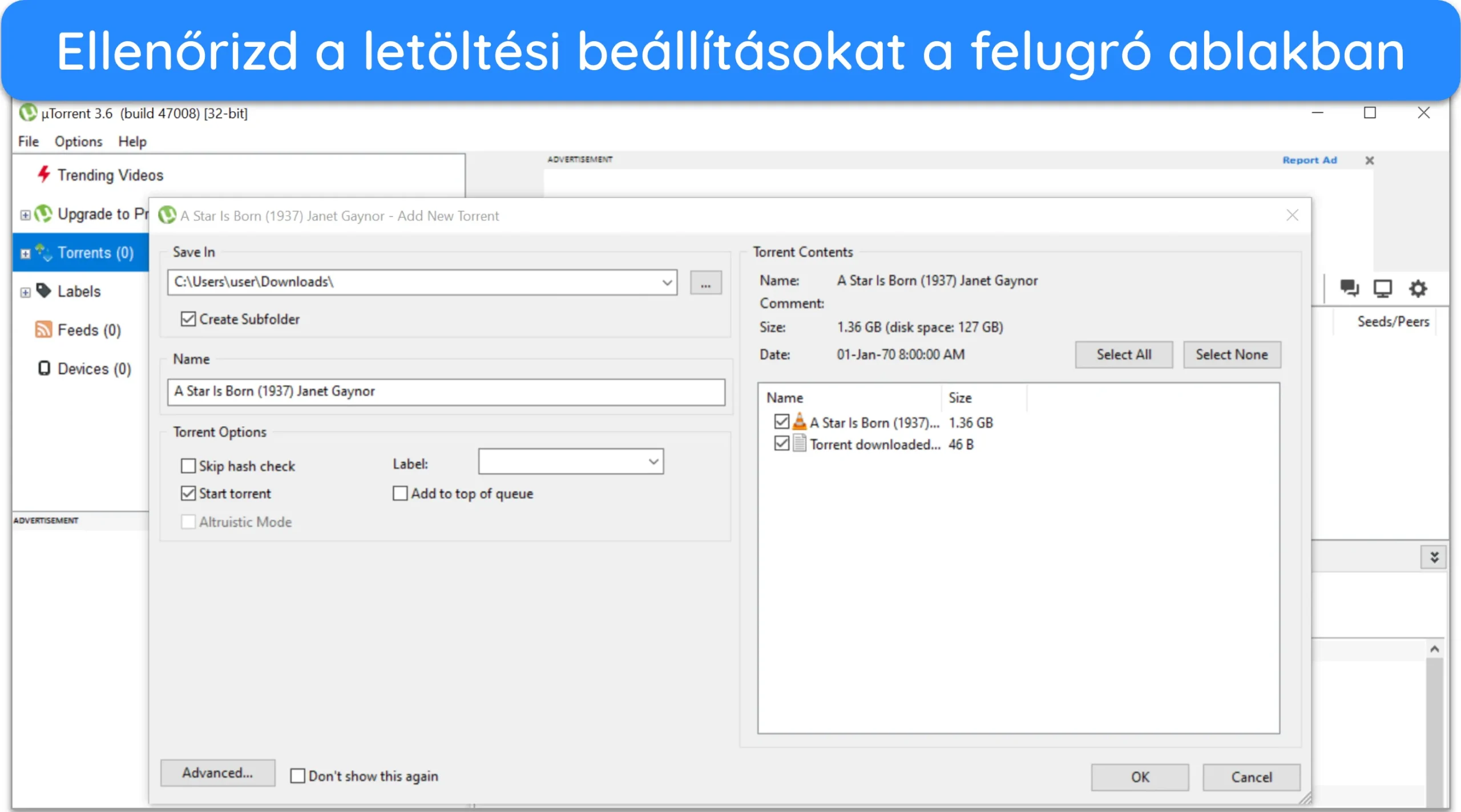Open preferences gear icon

[1418, 288]
